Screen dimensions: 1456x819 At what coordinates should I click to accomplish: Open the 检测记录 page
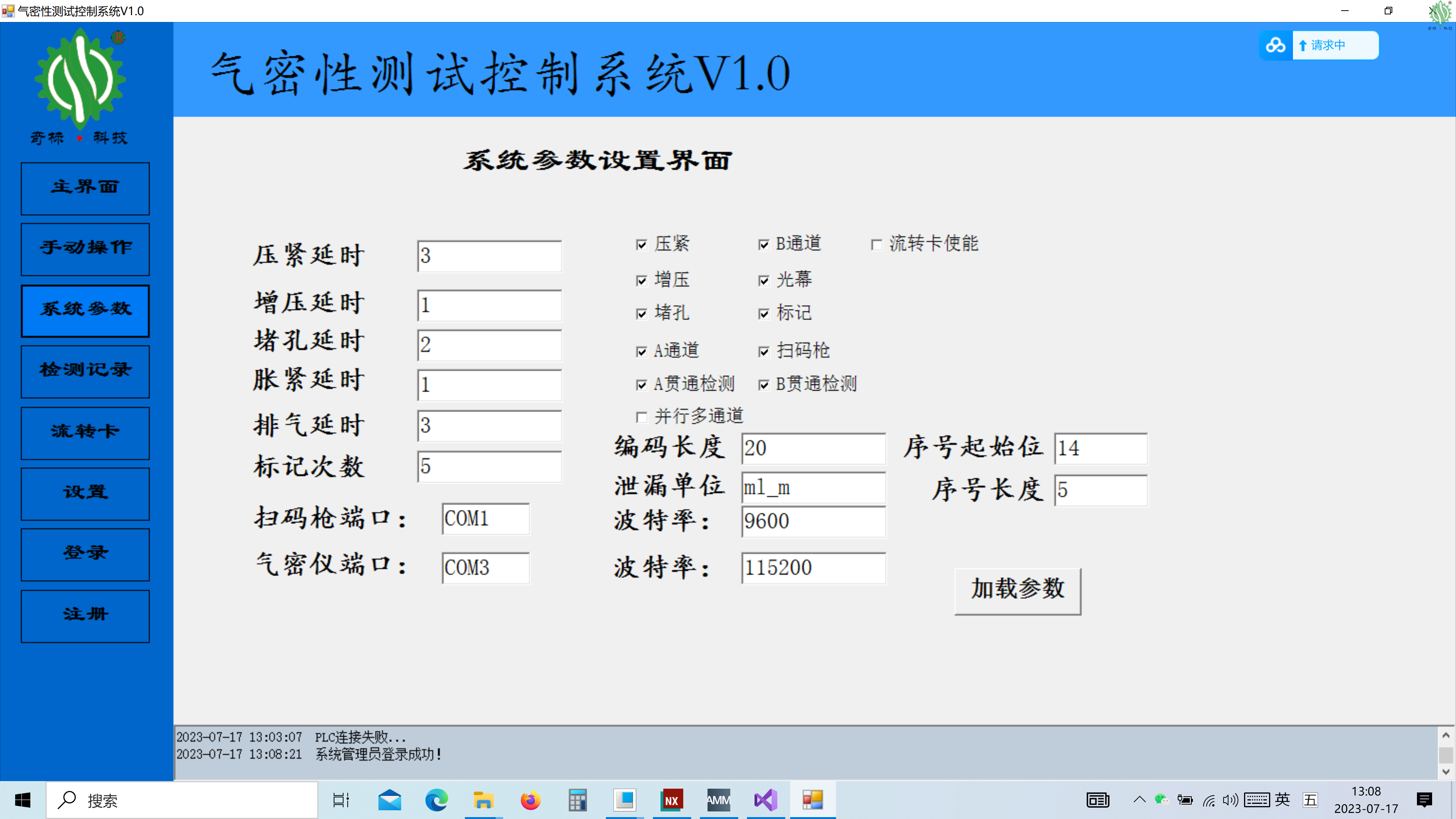coord(85,371)
